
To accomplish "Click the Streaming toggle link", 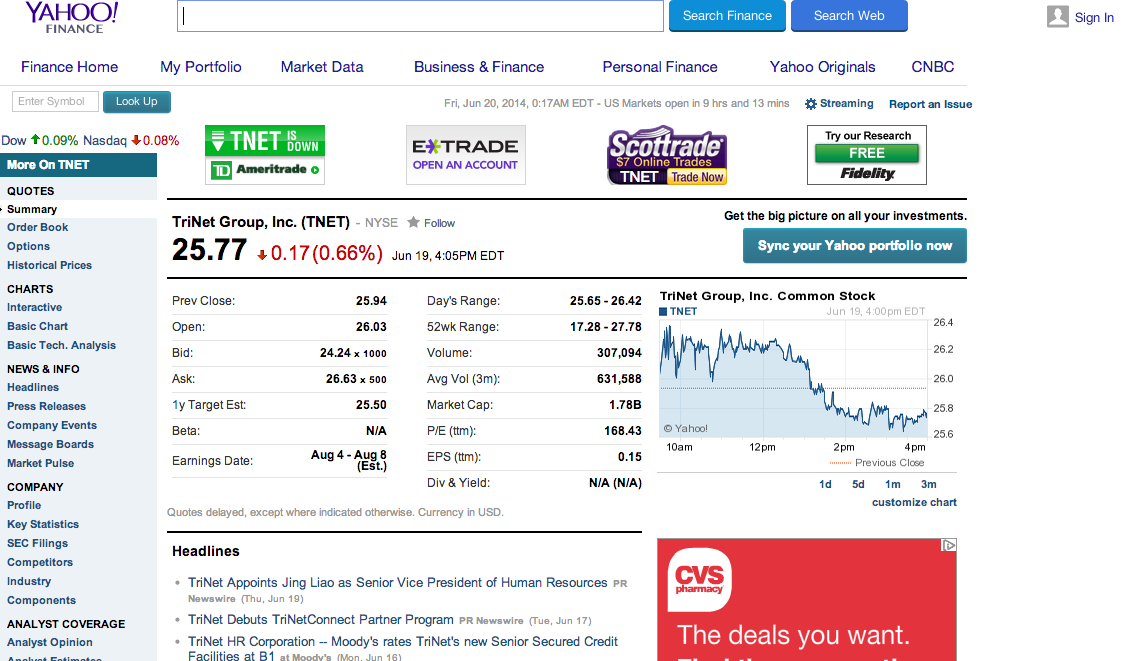I will (847, 104).
